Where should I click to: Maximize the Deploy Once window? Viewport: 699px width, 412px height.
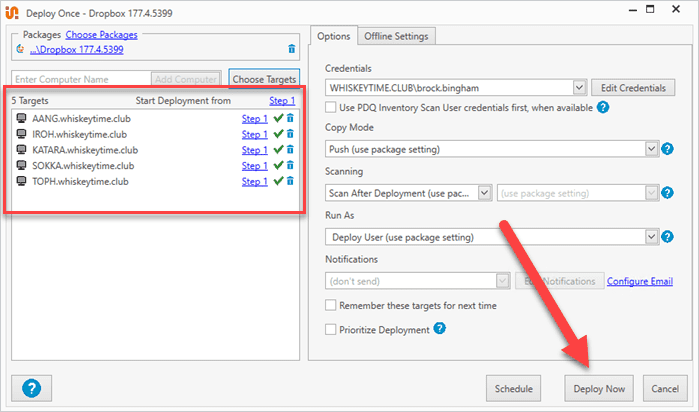pyautogui.click(x=650, y=9)
